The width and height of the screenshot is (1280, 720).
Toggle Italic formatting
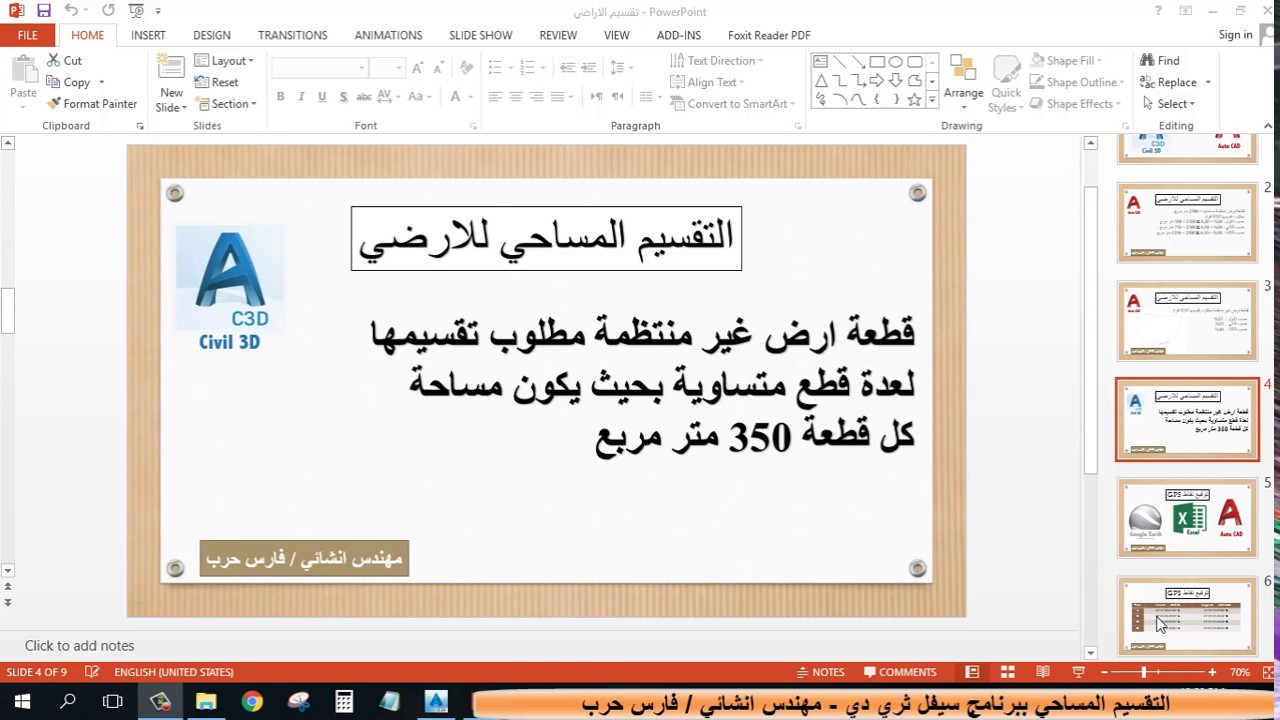pyautogui.click(x=301, y=97)
